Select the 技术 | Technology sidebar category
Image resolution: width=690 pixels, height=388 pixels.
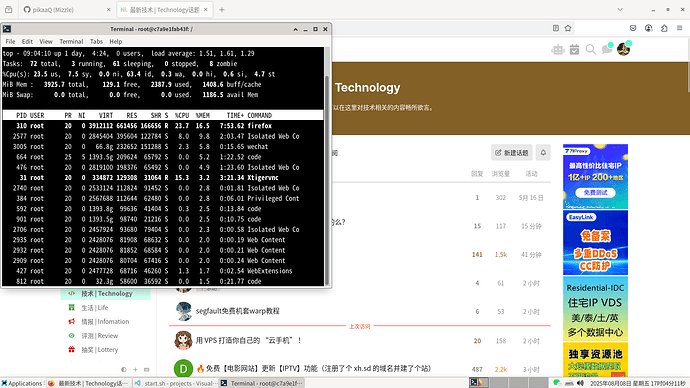click(x=106, y=293)
